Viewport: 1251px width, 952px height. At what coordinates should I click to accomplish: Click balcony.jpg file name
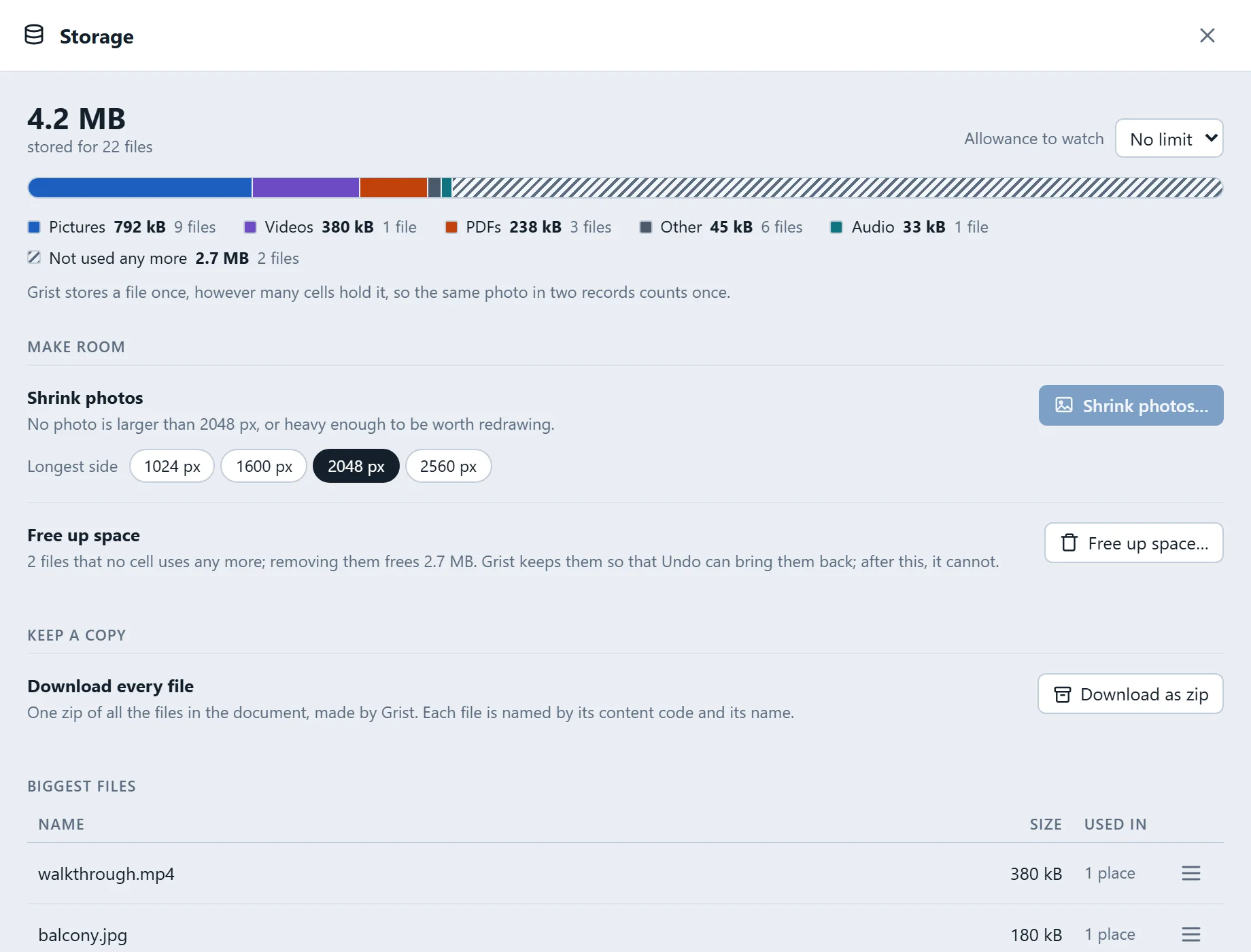click(x=83, y=935)
